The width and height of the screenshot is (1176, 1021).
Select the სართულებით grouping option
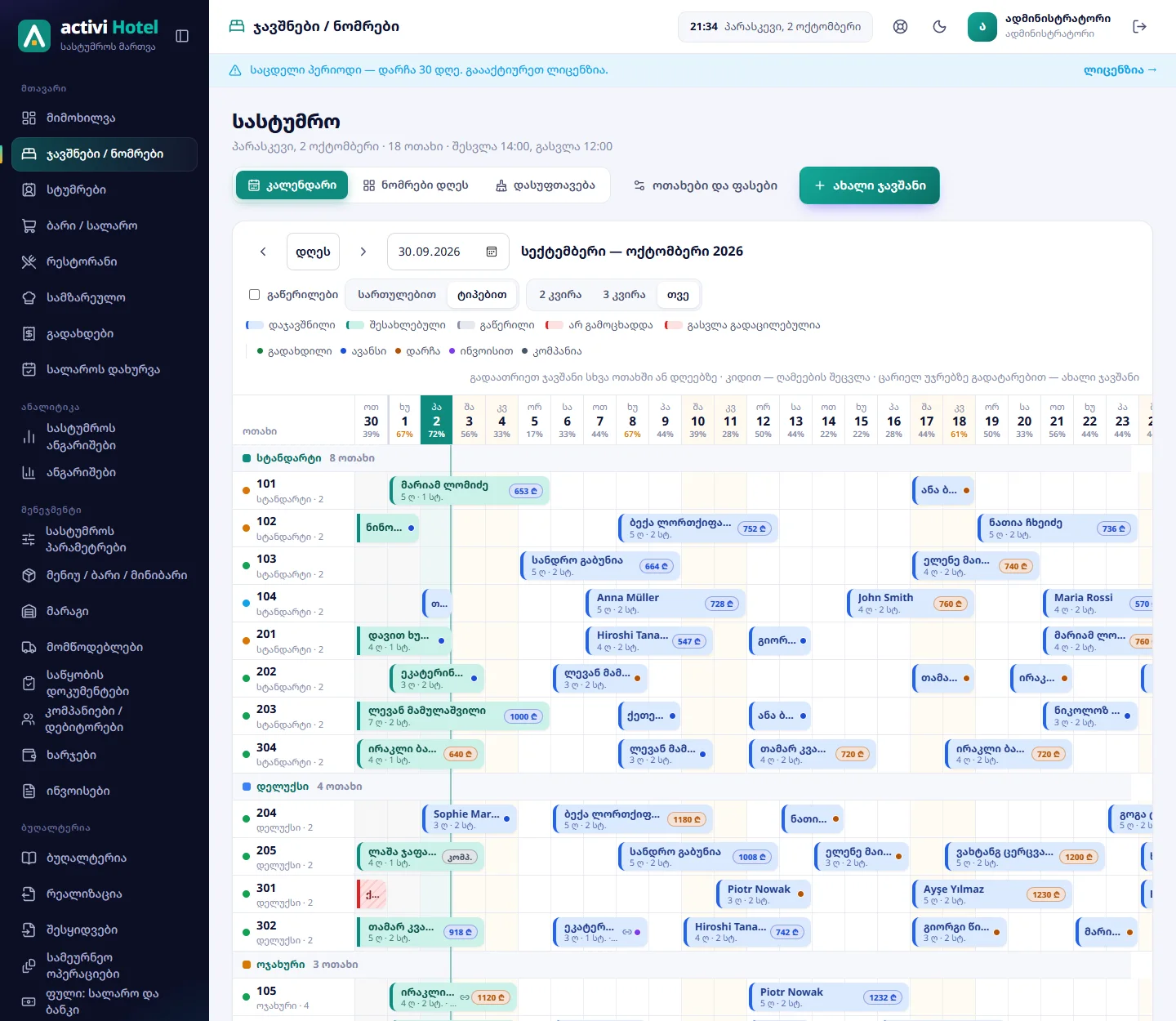pos(397,295)
